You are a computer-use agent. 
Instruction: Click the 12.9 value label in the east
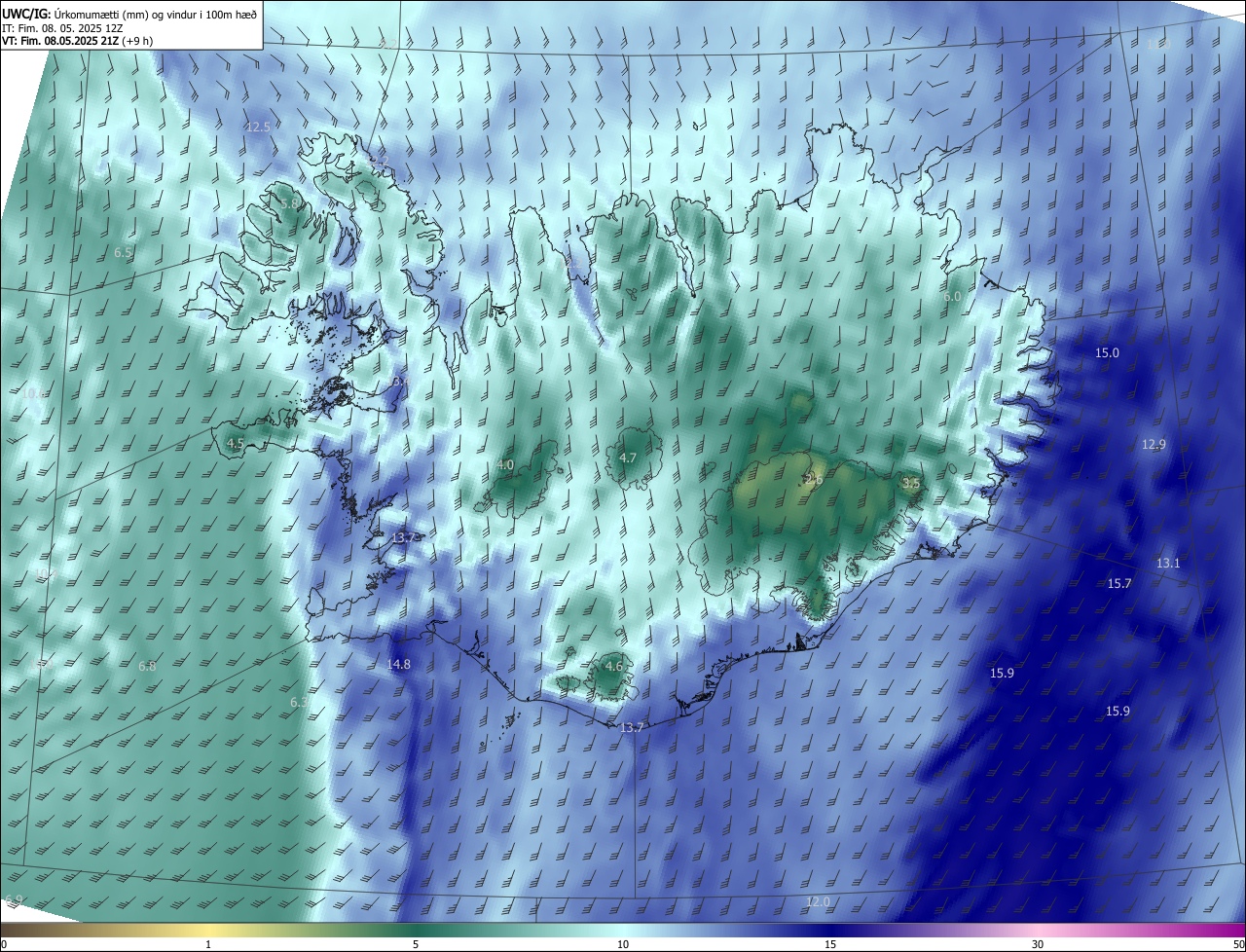click(1154, 445)
